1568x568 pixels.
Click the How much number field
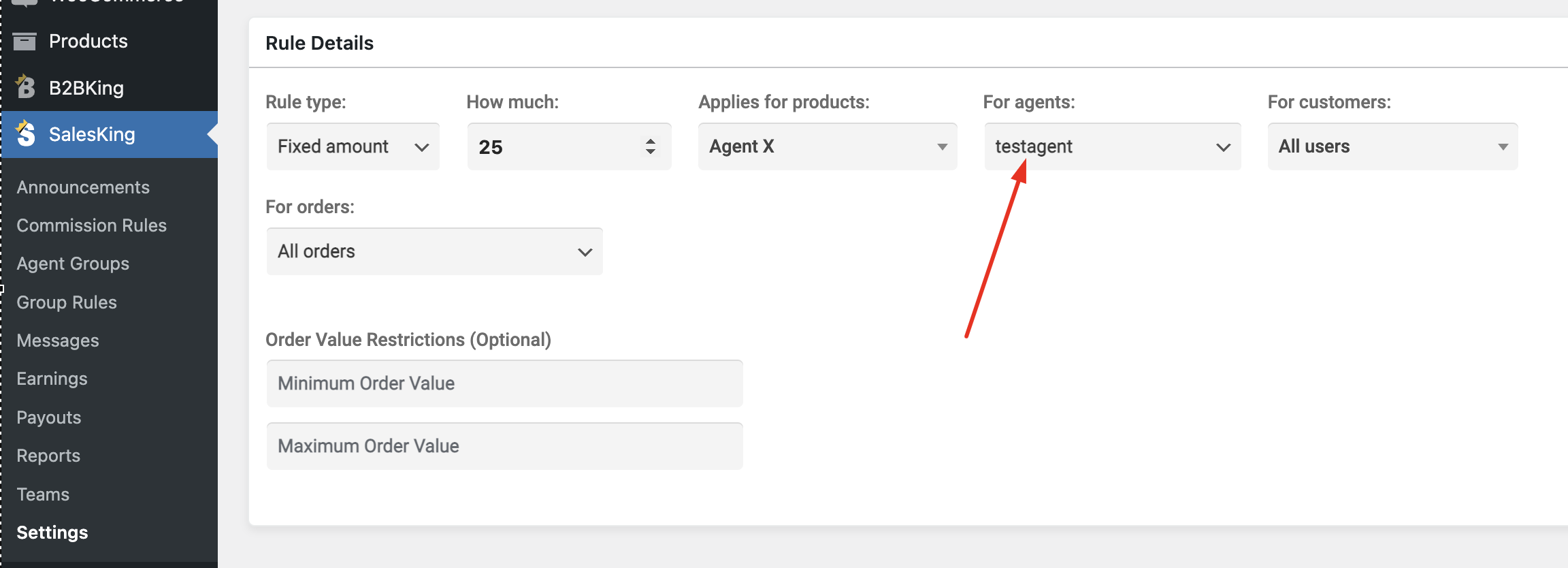click(x=569, y=146)
